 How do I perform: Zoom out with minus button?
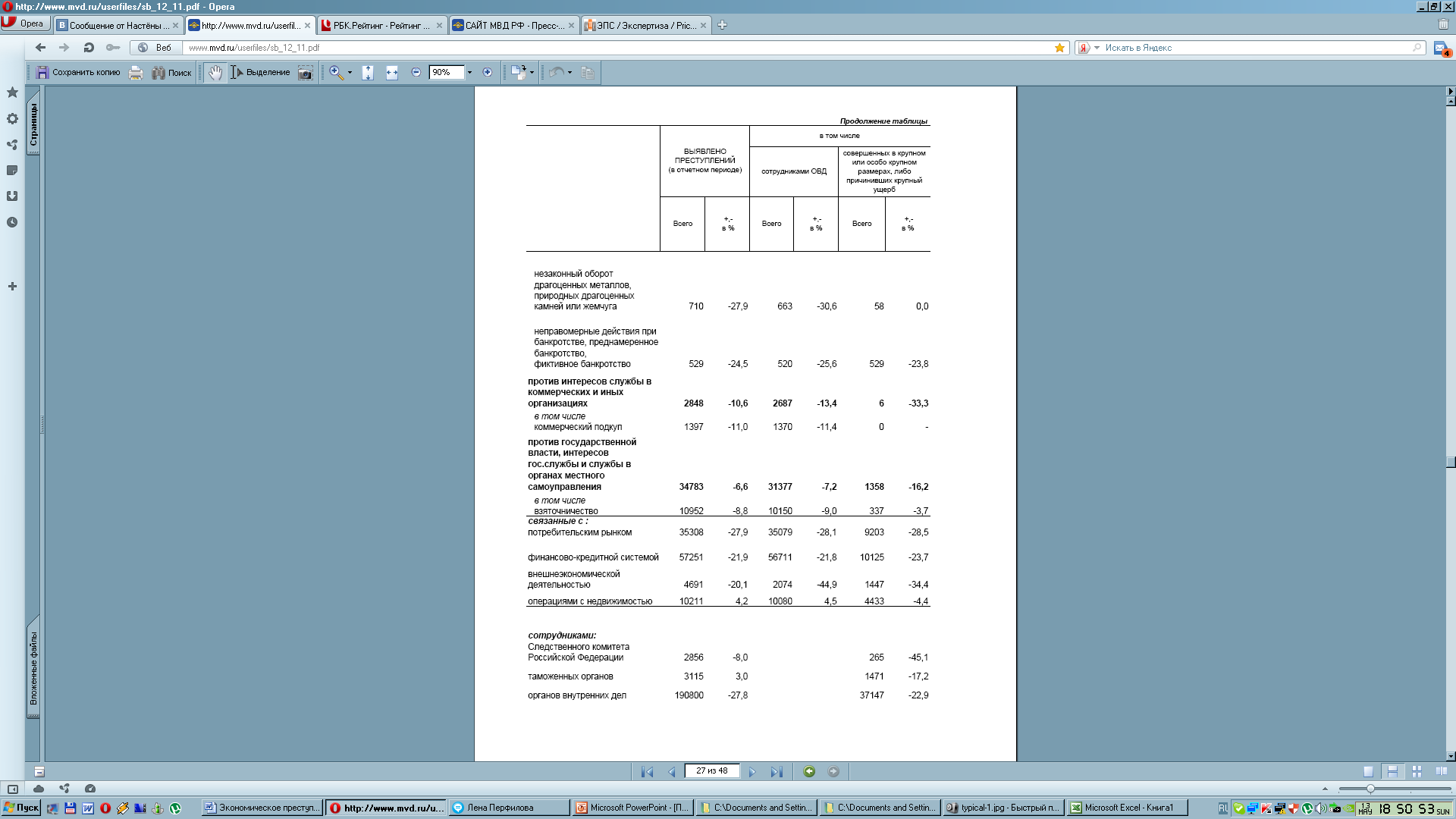click(416, 72)
